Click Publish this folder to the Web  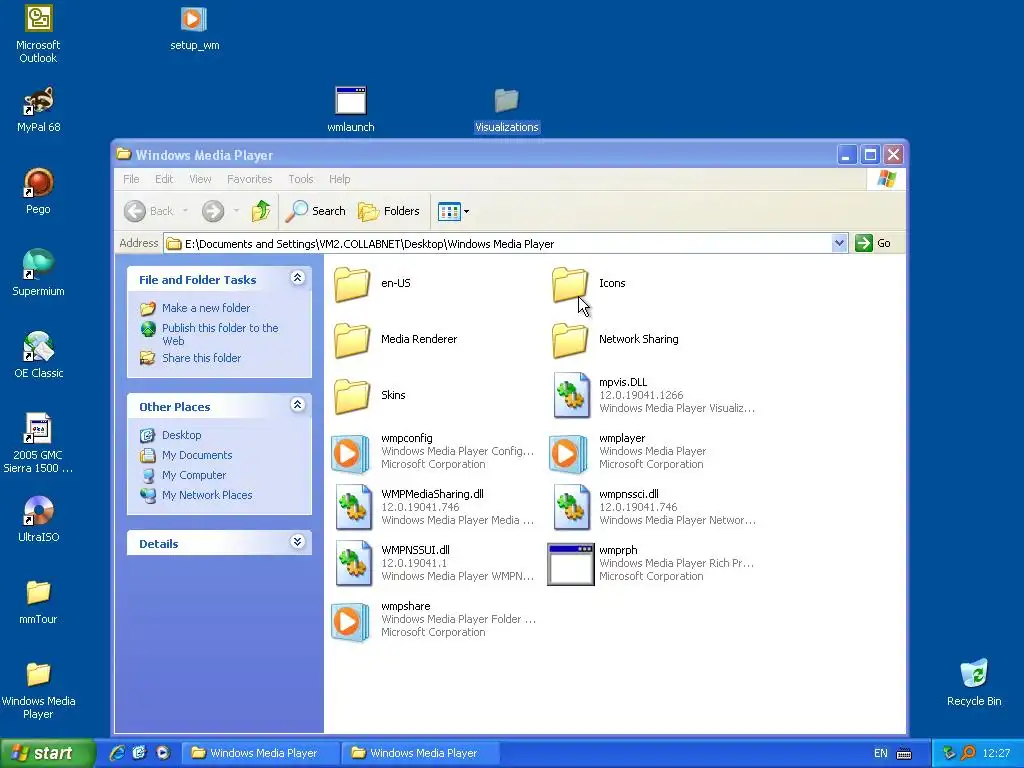220,334
